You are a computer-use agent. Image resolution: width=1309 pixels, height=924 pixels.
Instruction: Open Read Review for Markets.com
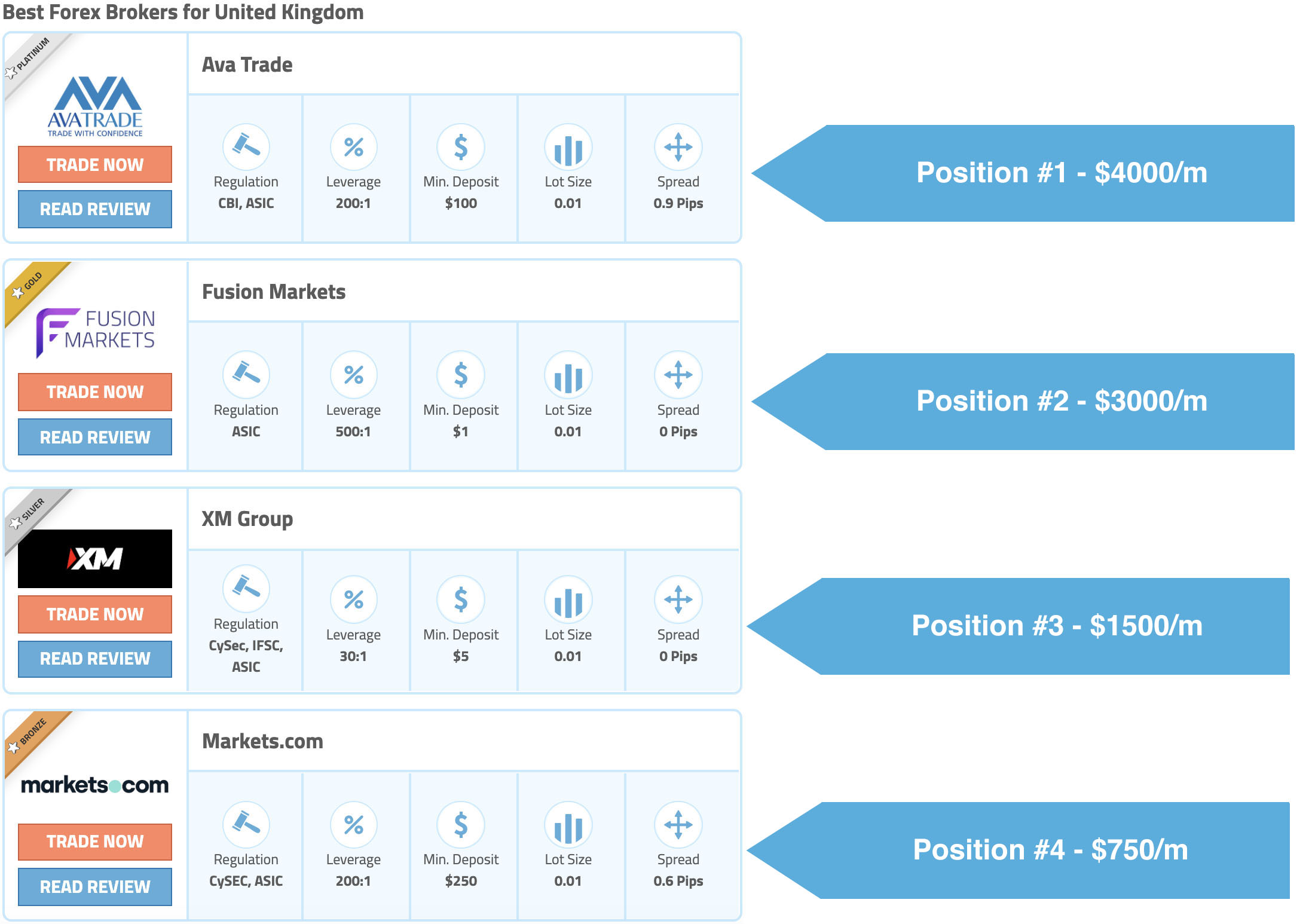click(95, 886)
